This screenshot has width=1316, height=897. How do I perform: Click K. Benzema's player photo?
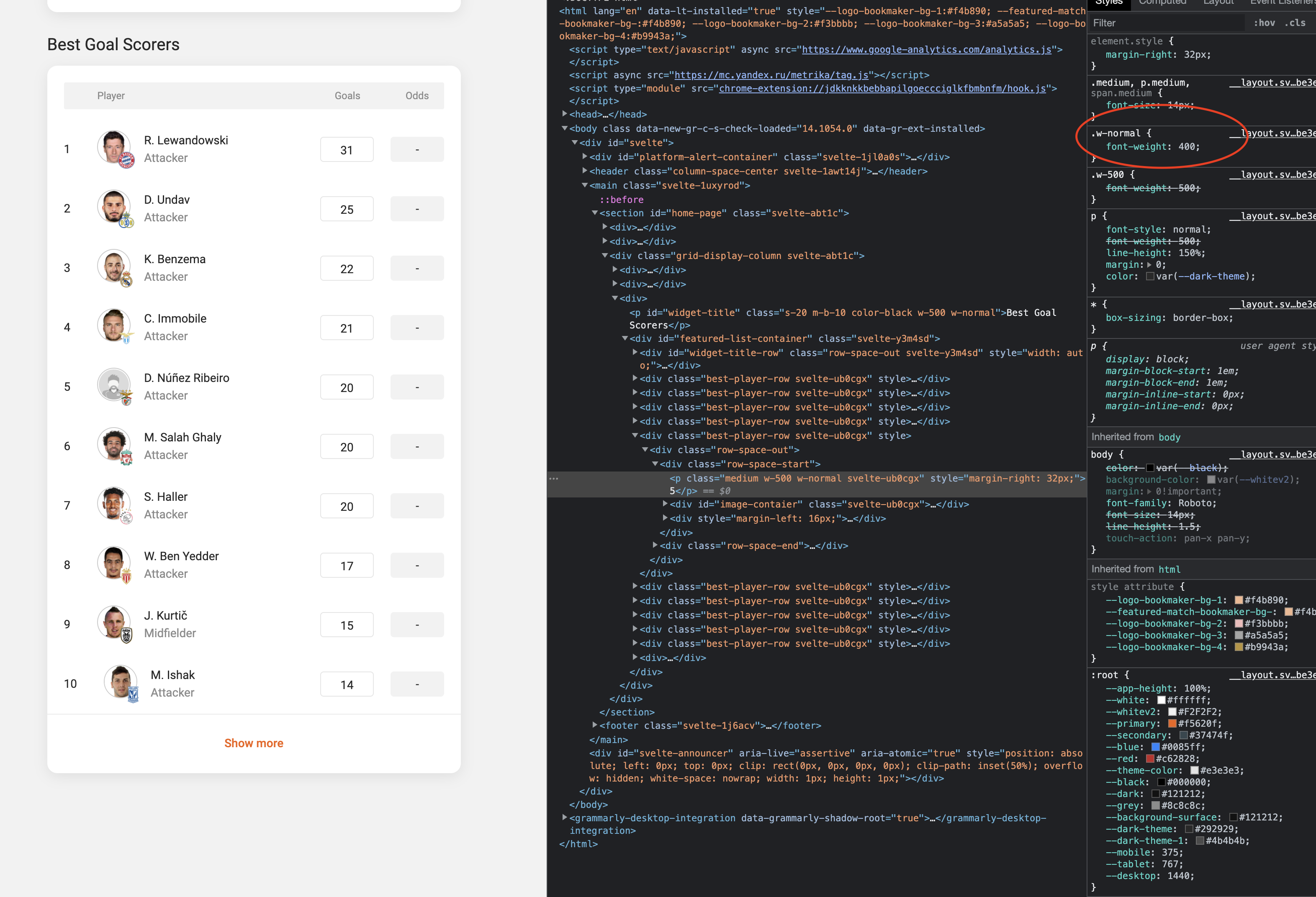(x=114, y=266)
